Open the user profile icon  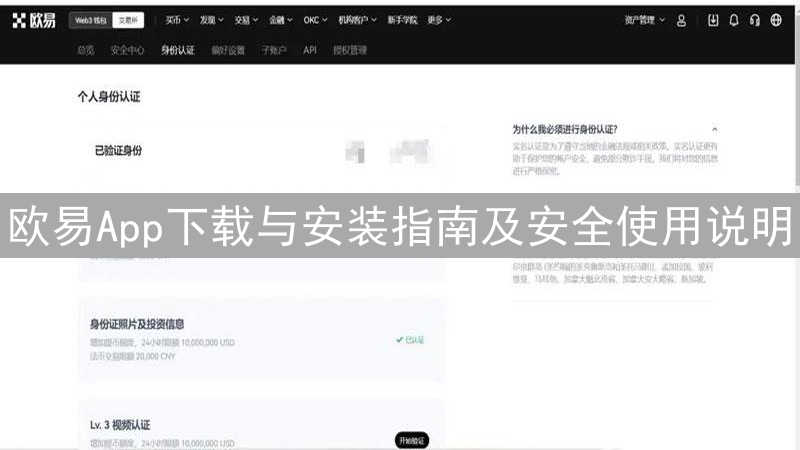click(681, 20)
